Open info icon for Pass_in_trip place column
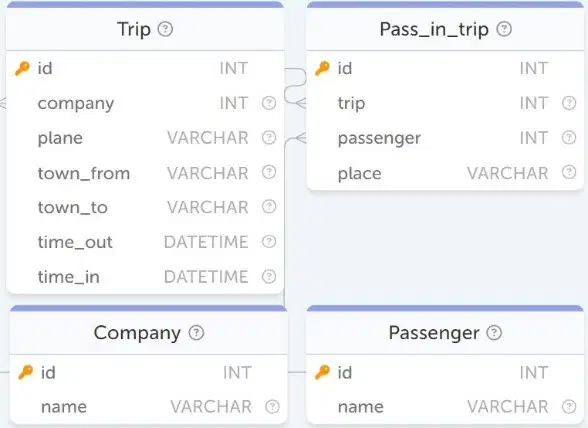 (x=569, y=172)
